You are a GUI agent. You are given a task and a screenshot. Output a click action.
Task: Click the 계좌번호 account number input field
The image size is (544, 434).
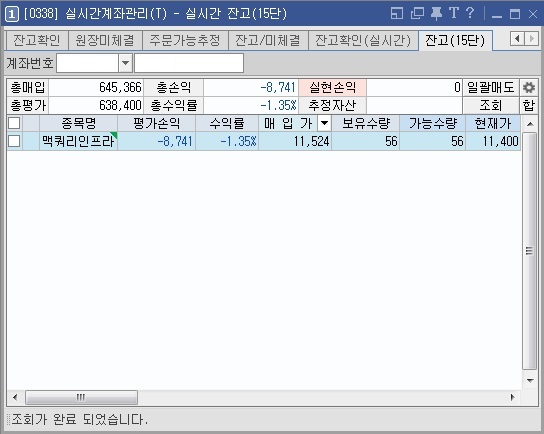[87, 63]
